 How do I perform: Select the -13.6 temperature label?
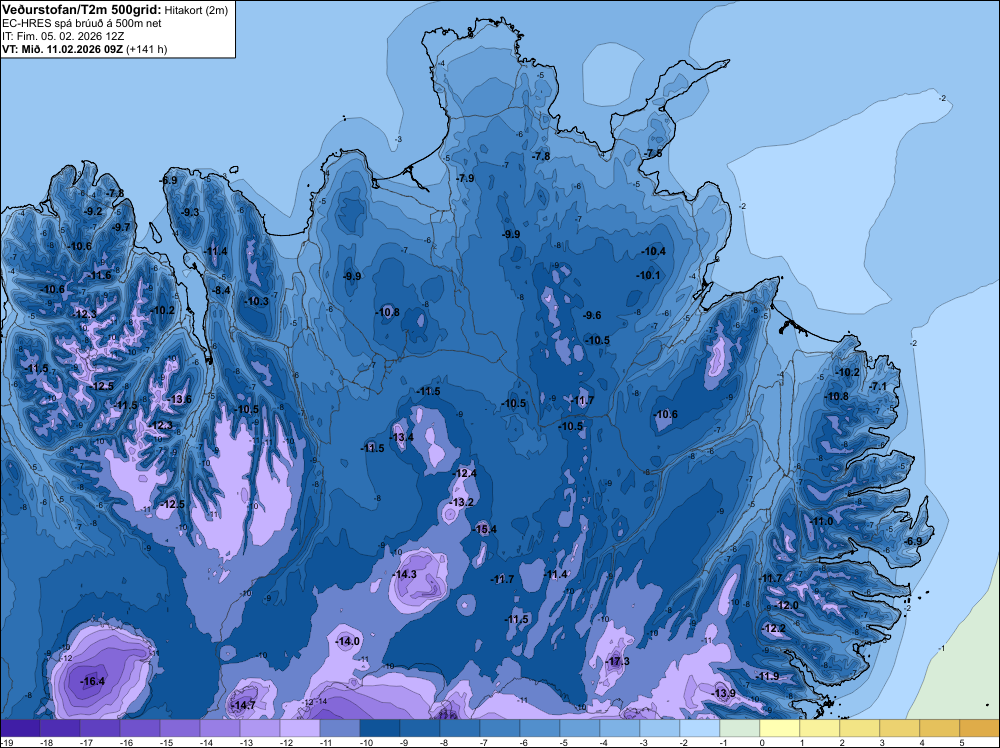(x=179, y=399)
